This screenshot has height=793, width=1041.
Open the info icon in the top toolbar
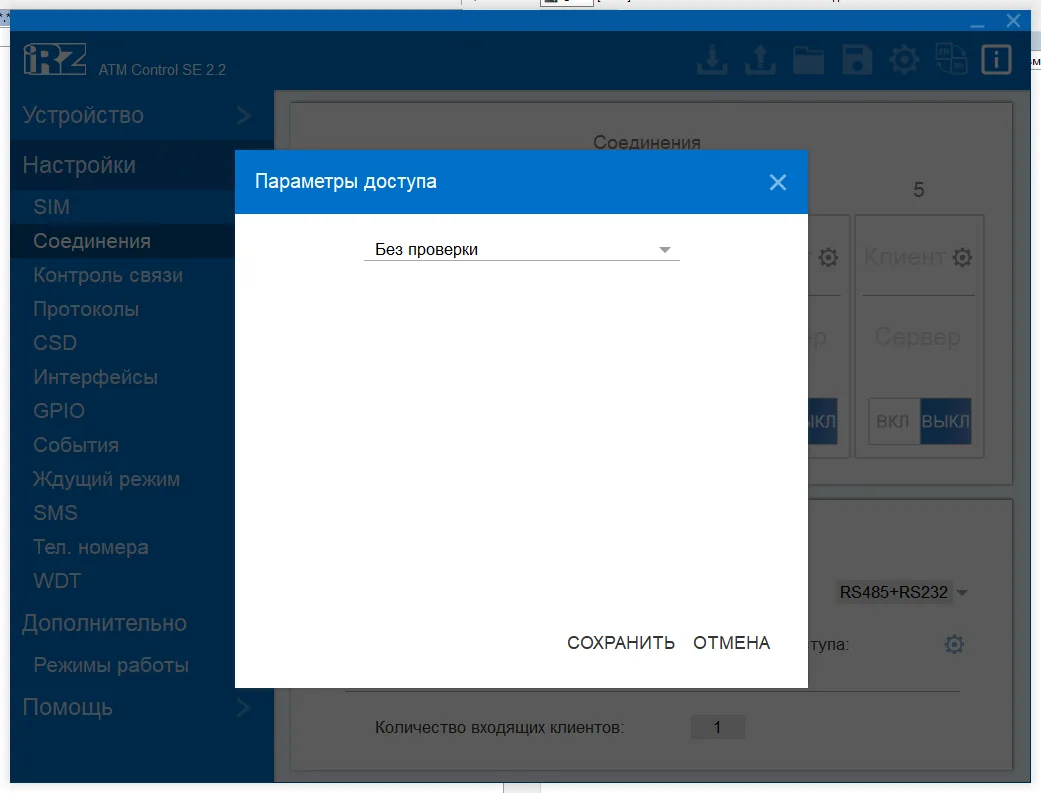point(996,60)
